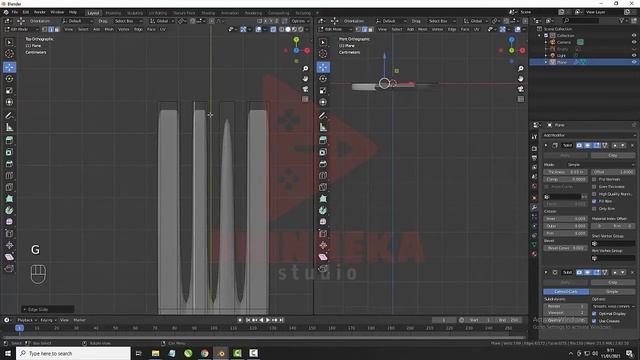This screenshot has width=640, height=360.
Task: Play animation in the timeline
Action: [268, 320]
